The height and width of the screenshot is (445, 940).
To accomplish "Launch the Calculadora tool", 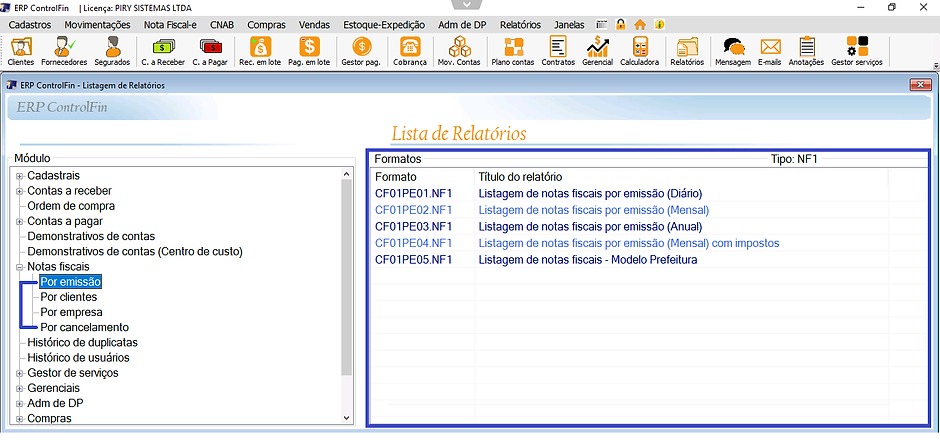I will pos(640,51).
